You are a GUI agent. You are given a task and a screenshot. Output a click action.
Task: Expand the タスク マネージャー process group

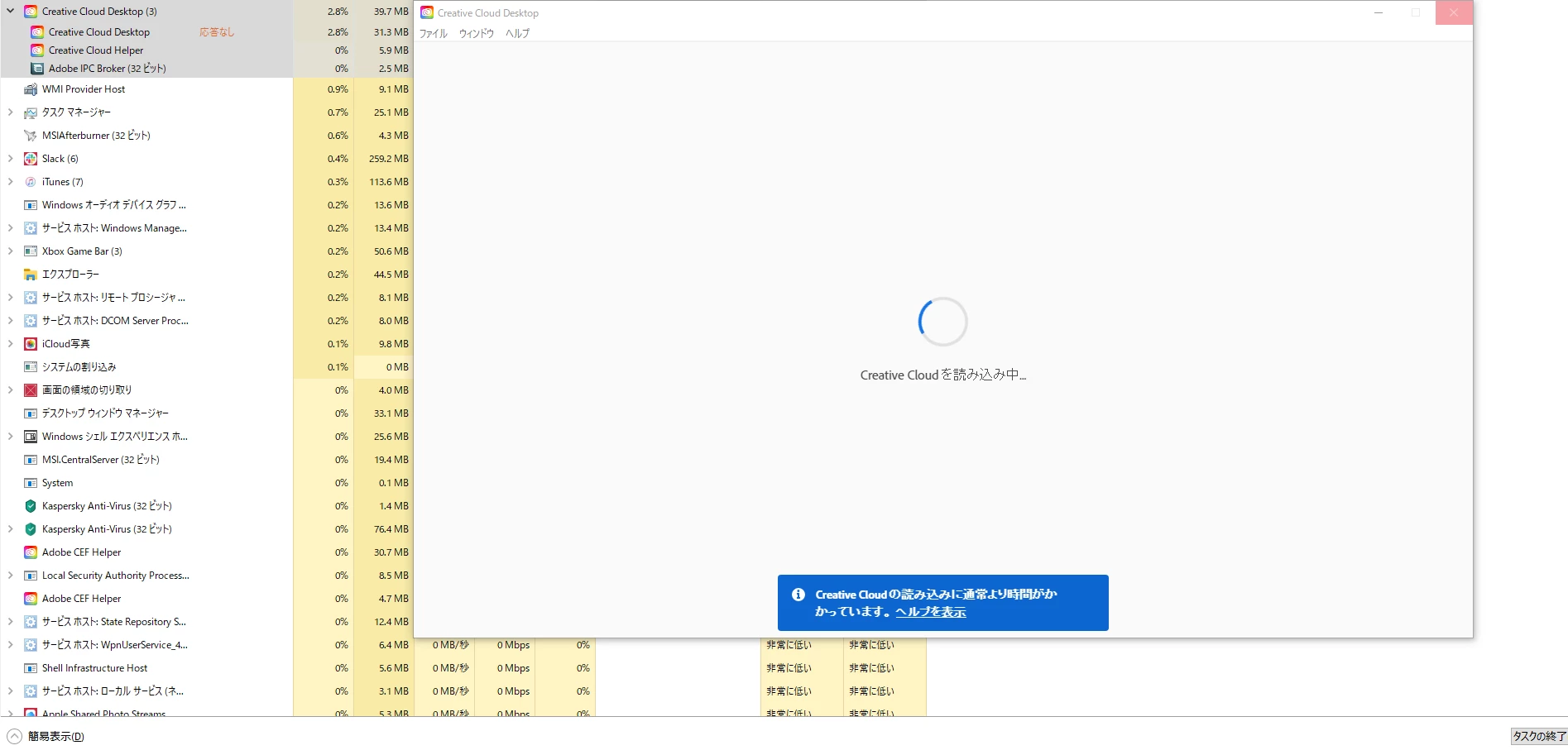10,112
